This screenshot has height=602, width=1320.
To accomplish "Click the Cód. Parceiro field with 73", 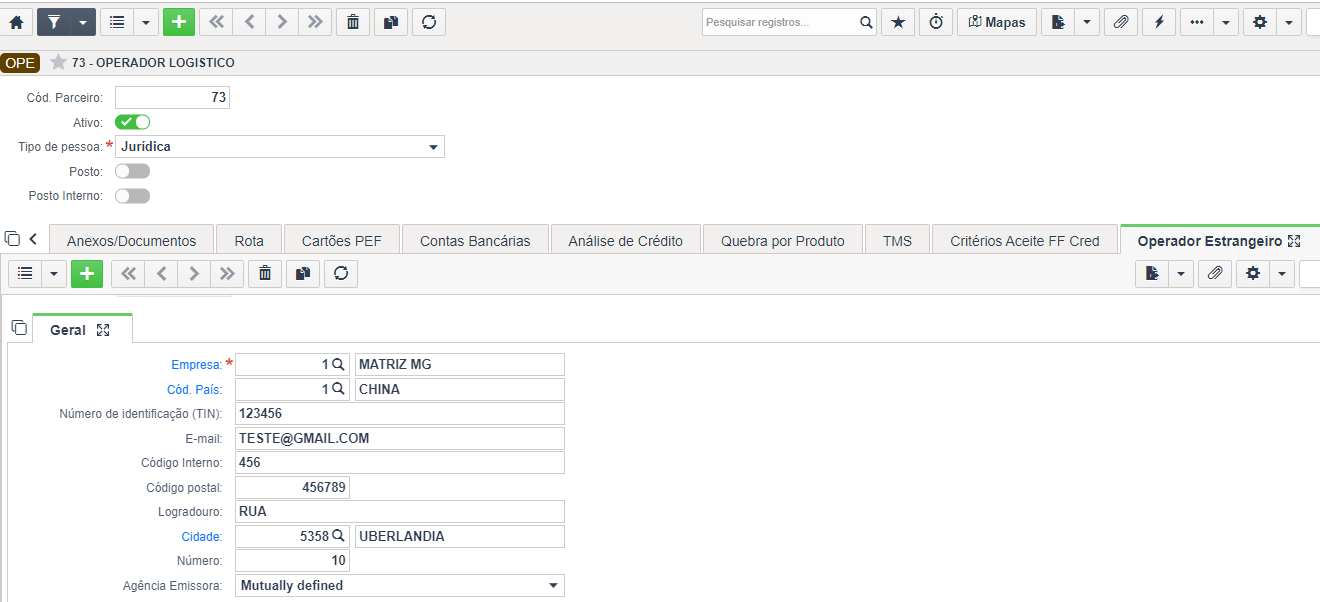I will 172,97.
